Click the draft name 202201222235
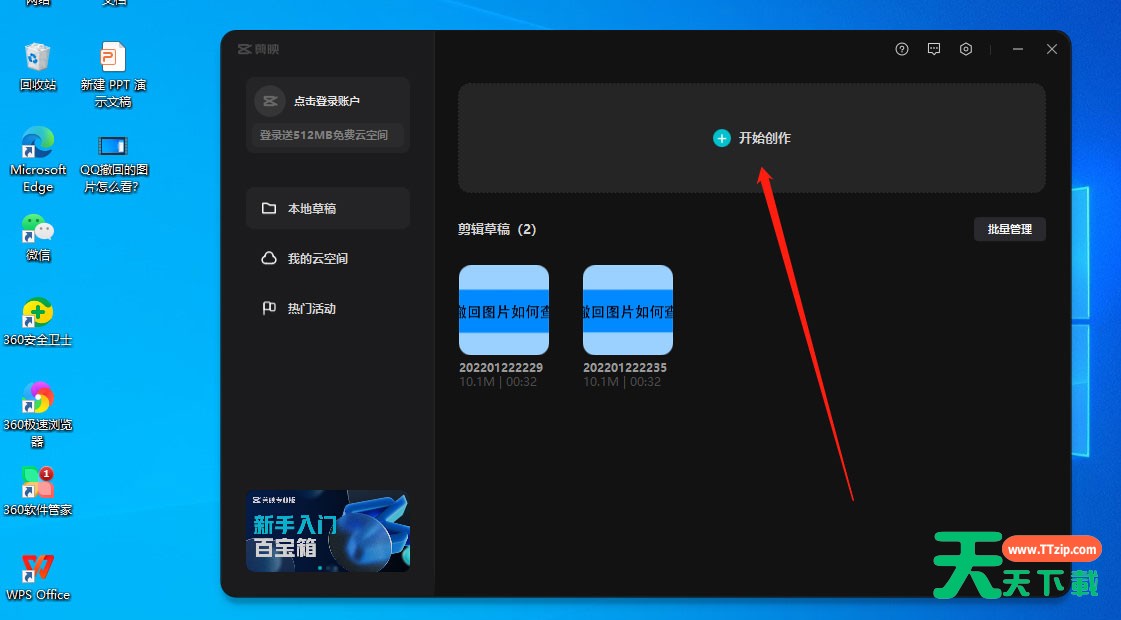Screen dimensions: 1121x620 625,368
